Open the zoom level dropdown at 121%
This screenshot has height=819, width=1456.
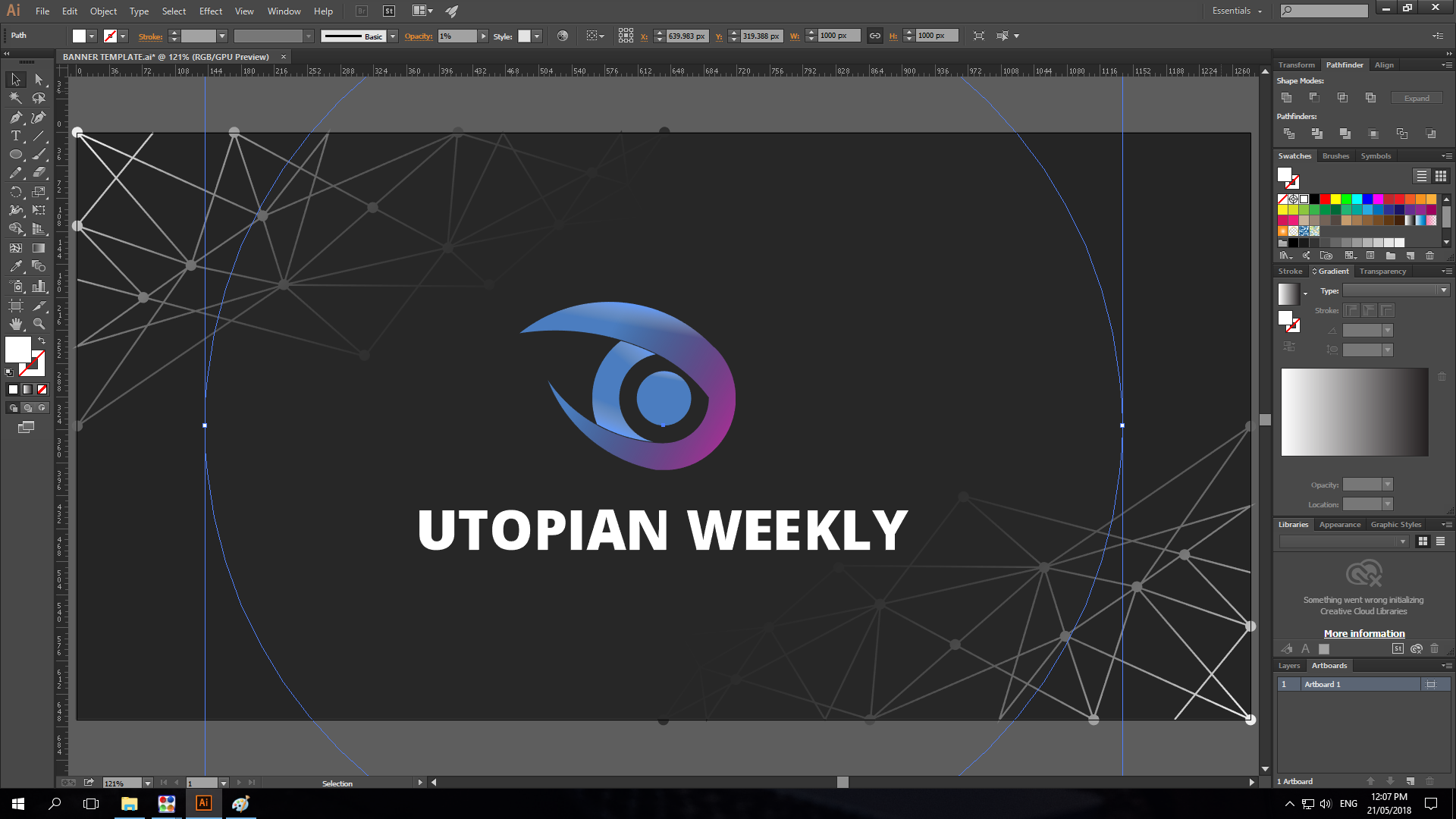click(x=147, y=783)
